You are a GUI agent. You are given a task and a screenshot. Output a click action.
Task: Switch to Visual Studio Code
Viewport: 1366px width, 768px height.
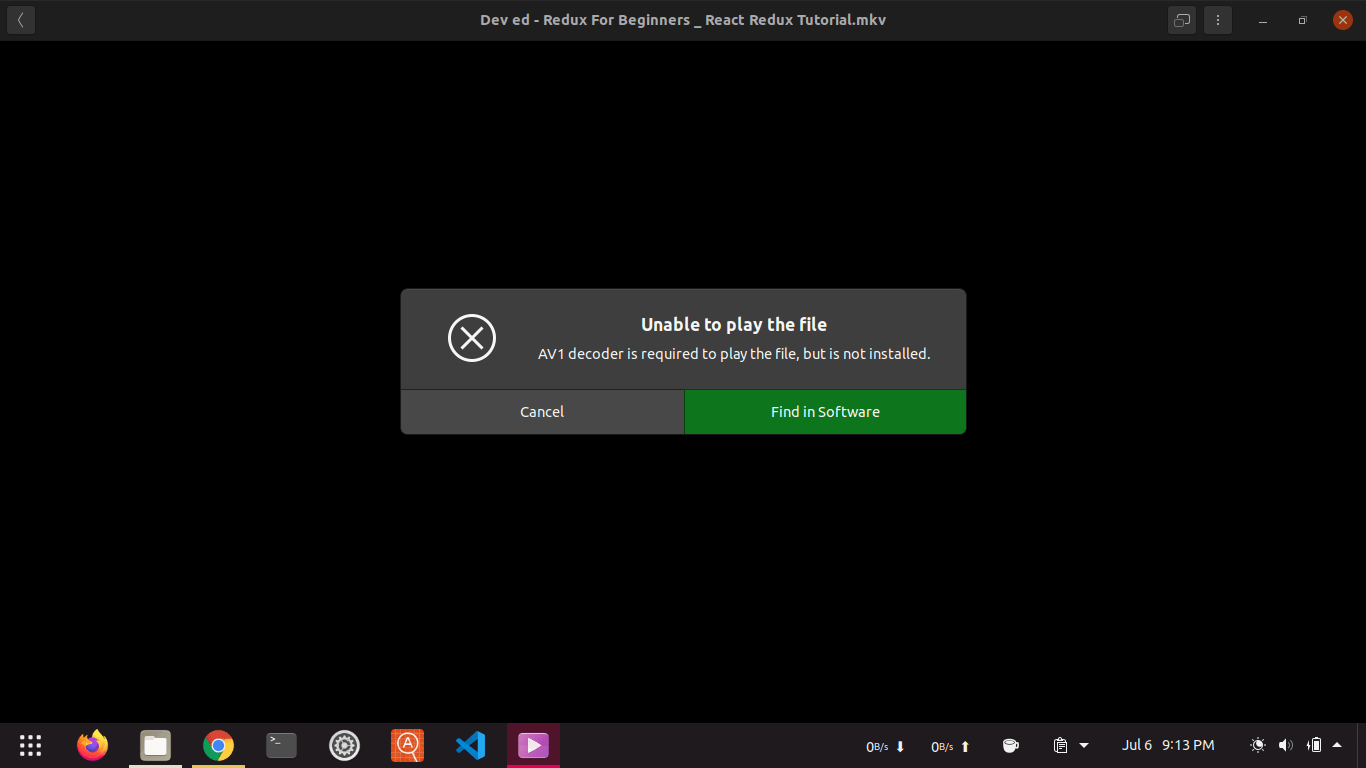coord(470,745)
